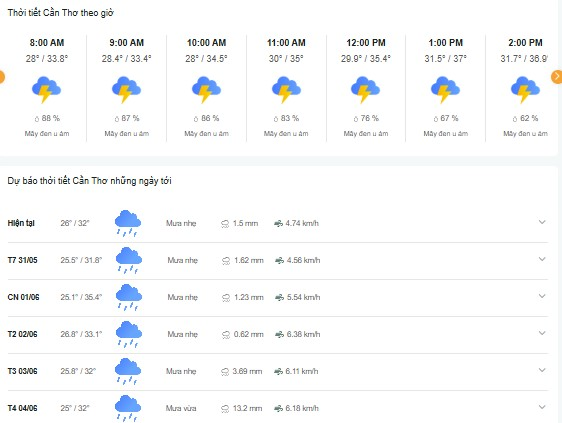Click the rain cloud icon for T4 04/06
Viewport: 562px width, 423px height.
[128, 408]
